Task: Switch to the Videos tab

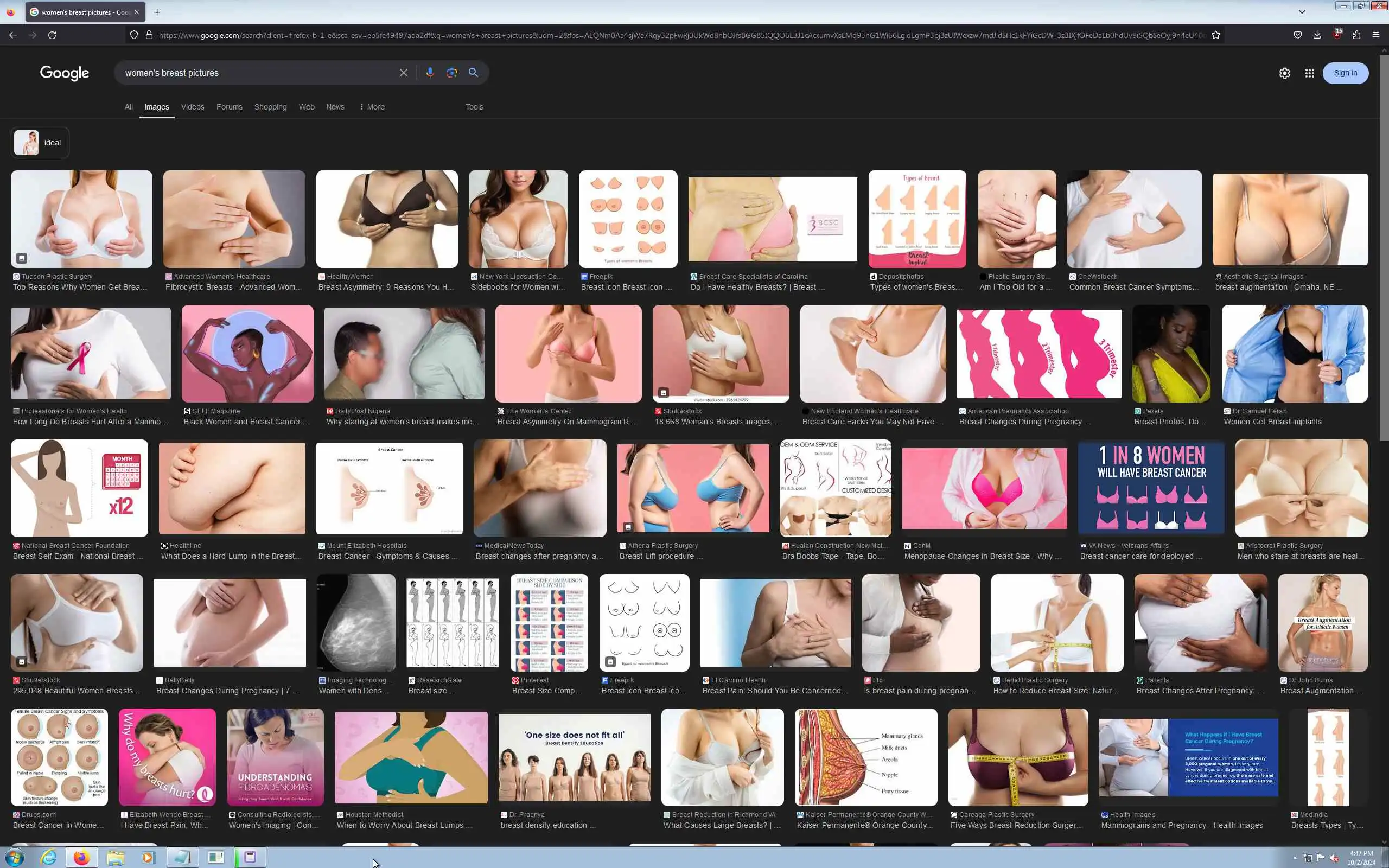Action: (192, 107)
